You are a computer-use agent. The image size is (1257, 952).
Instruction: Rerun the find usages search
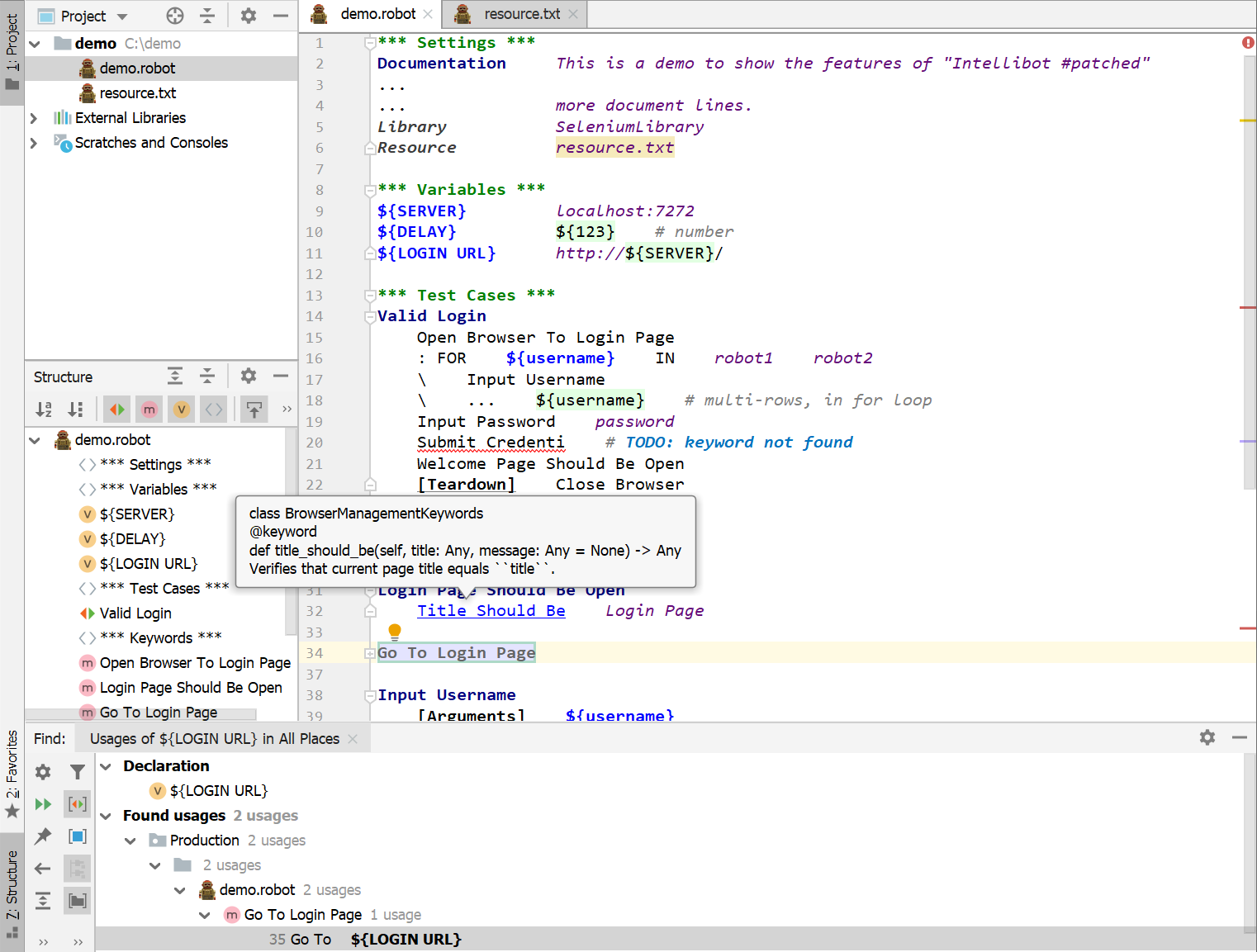tap(43, 804)
